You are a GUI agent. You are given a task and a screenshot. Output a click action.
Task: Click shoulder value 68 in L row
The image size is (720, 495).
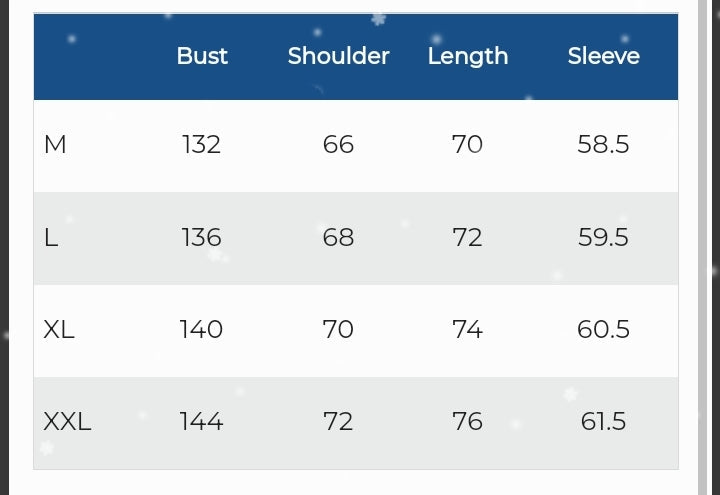tap(338, 238)
